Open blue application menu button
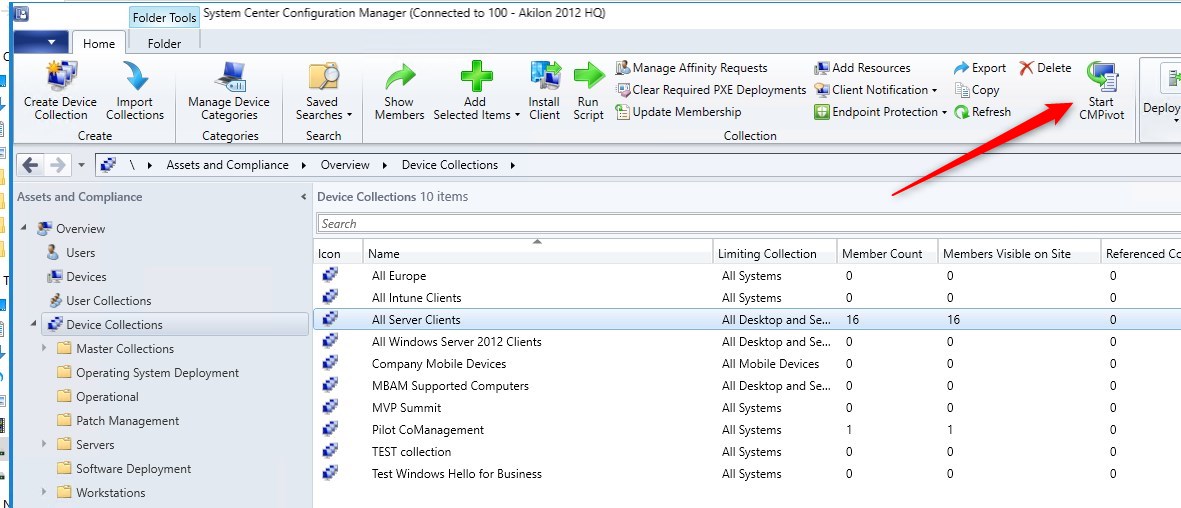The image size is (1181, 508). (41, 42)
